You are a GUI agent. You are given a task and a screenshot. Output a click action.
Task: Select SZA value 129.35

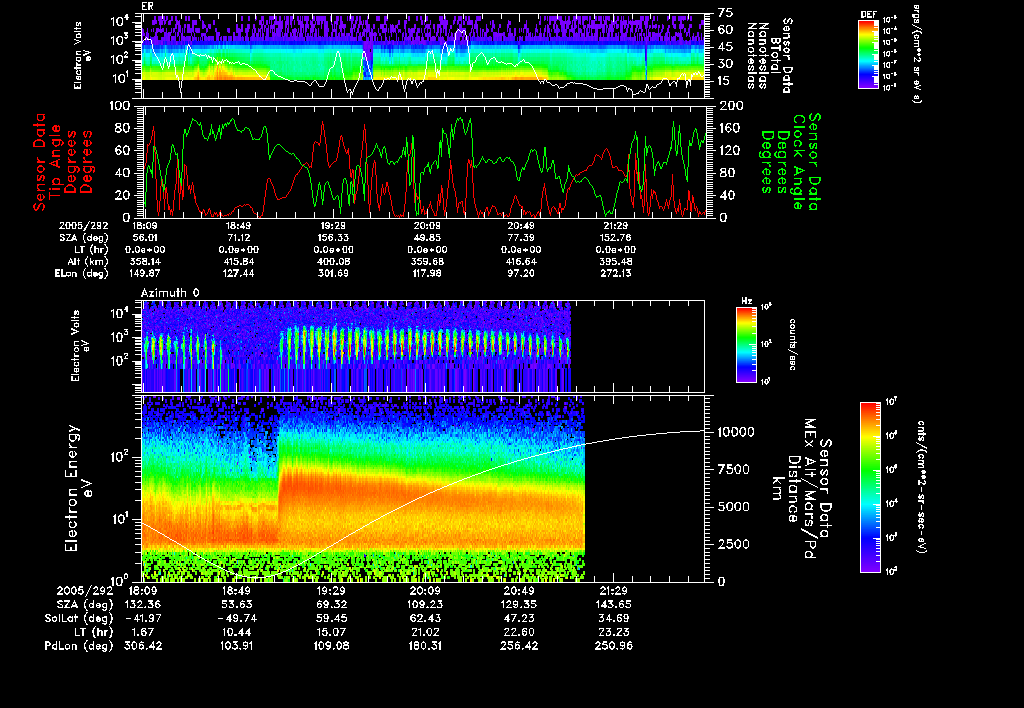coord(519,605)
